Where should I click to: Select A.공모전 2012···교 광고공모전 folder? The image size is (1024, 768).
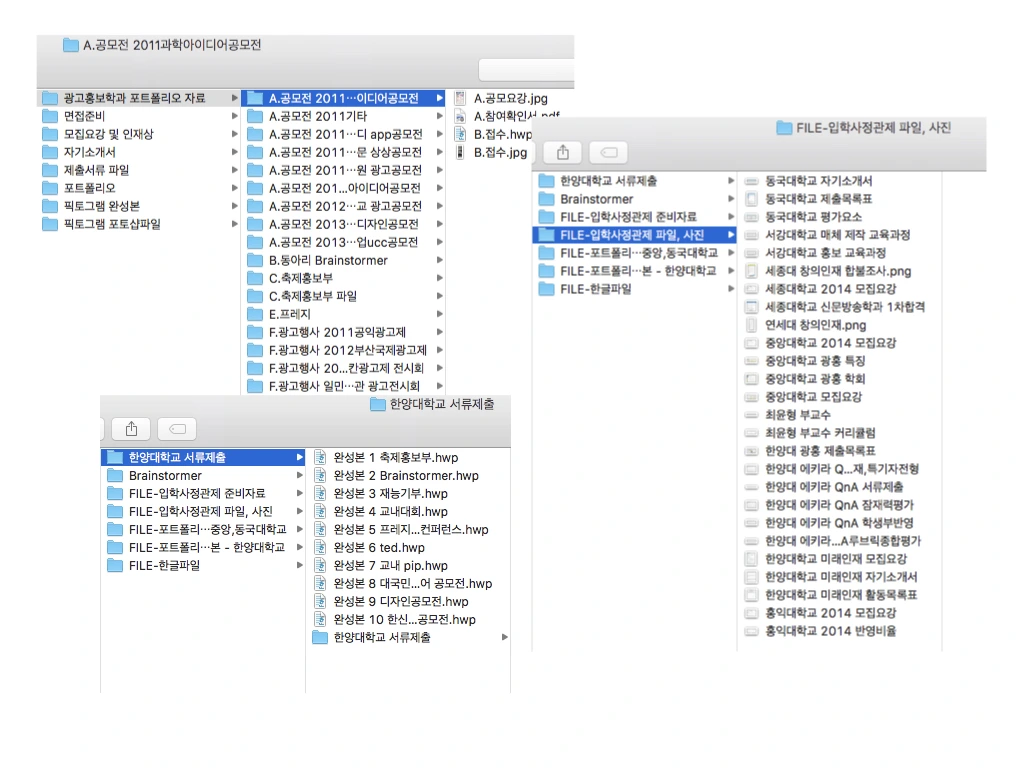(344, 206)
